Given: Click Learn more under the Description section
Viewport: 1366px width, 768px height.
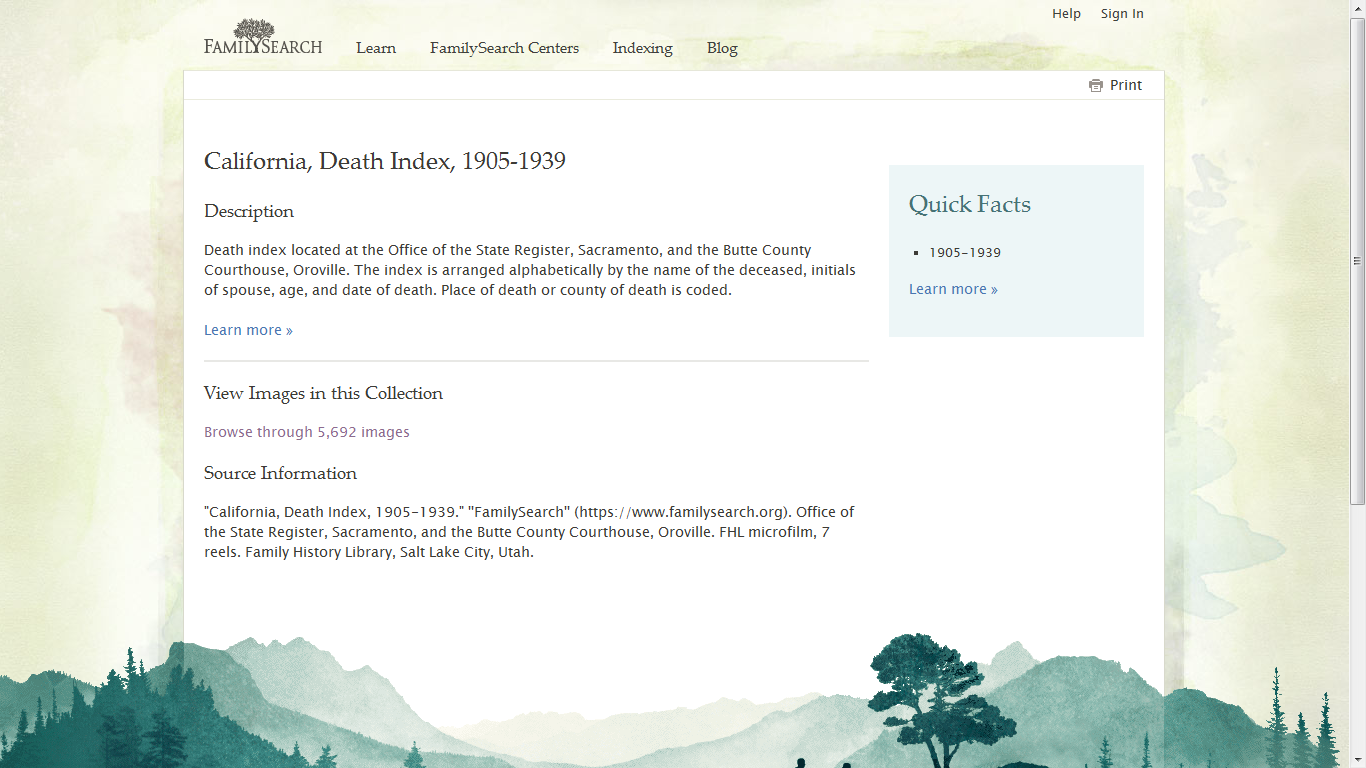Looking at the screenshot, I should (248, 329).
